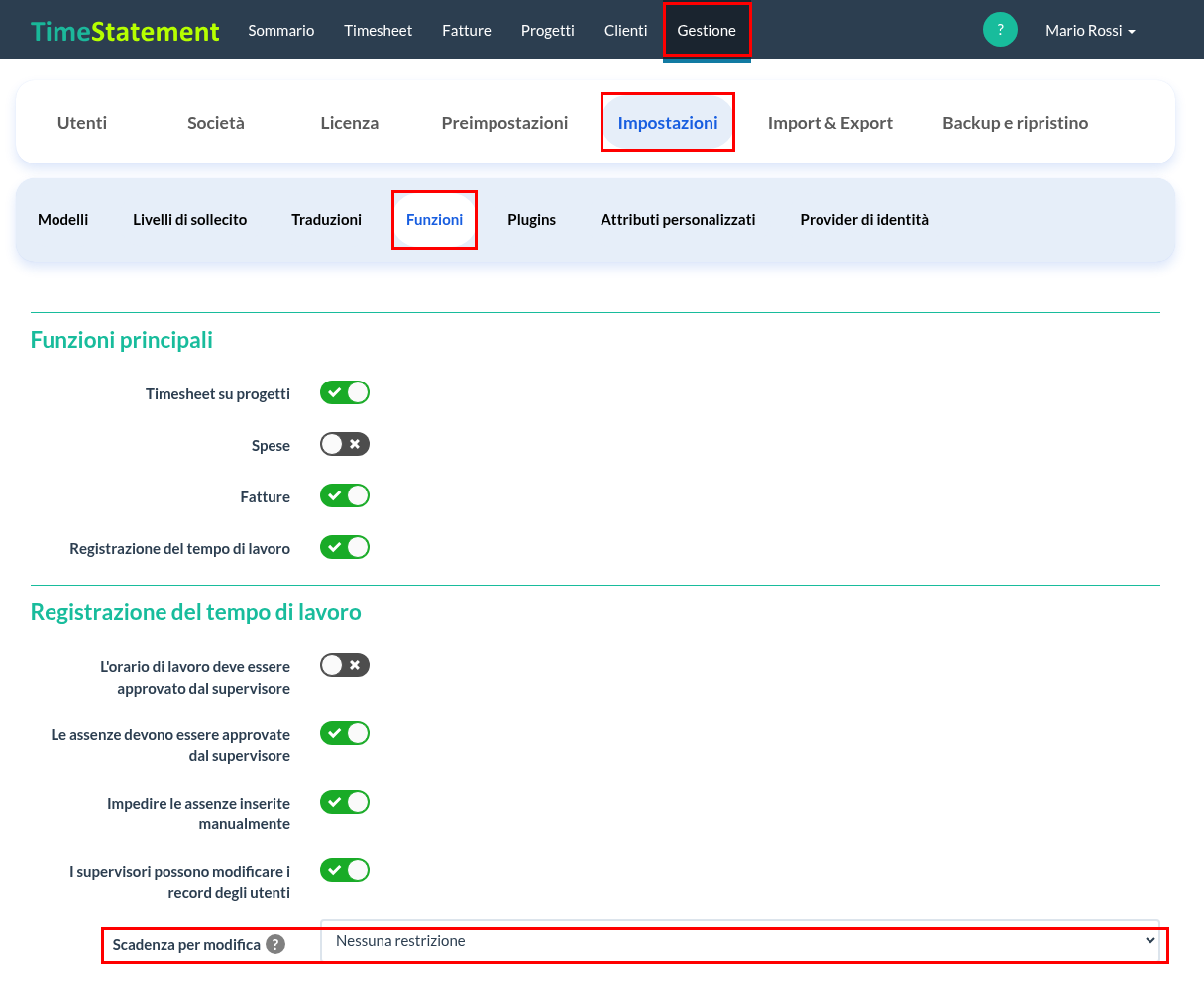Click the Scadenza per modifica label

click(x=186, y=945)
